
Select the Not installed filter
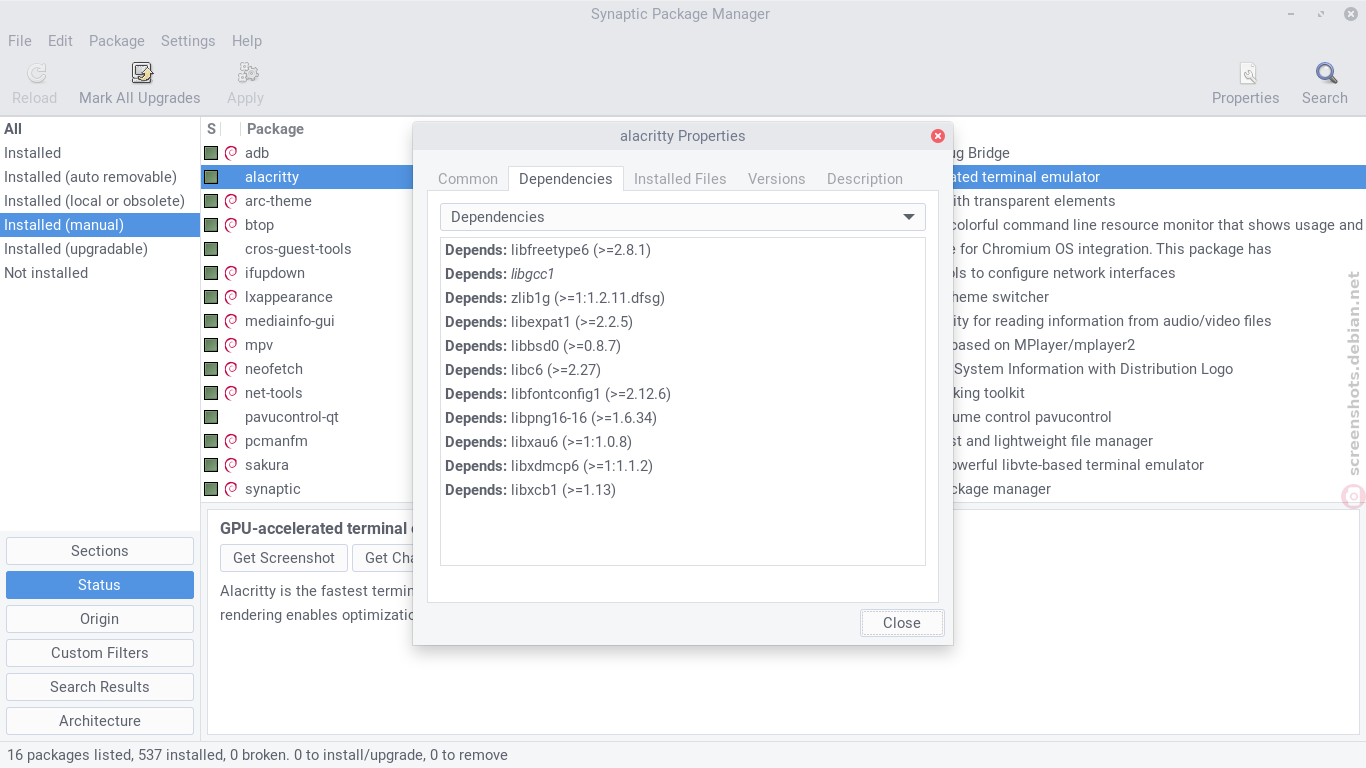click(100, 273)
